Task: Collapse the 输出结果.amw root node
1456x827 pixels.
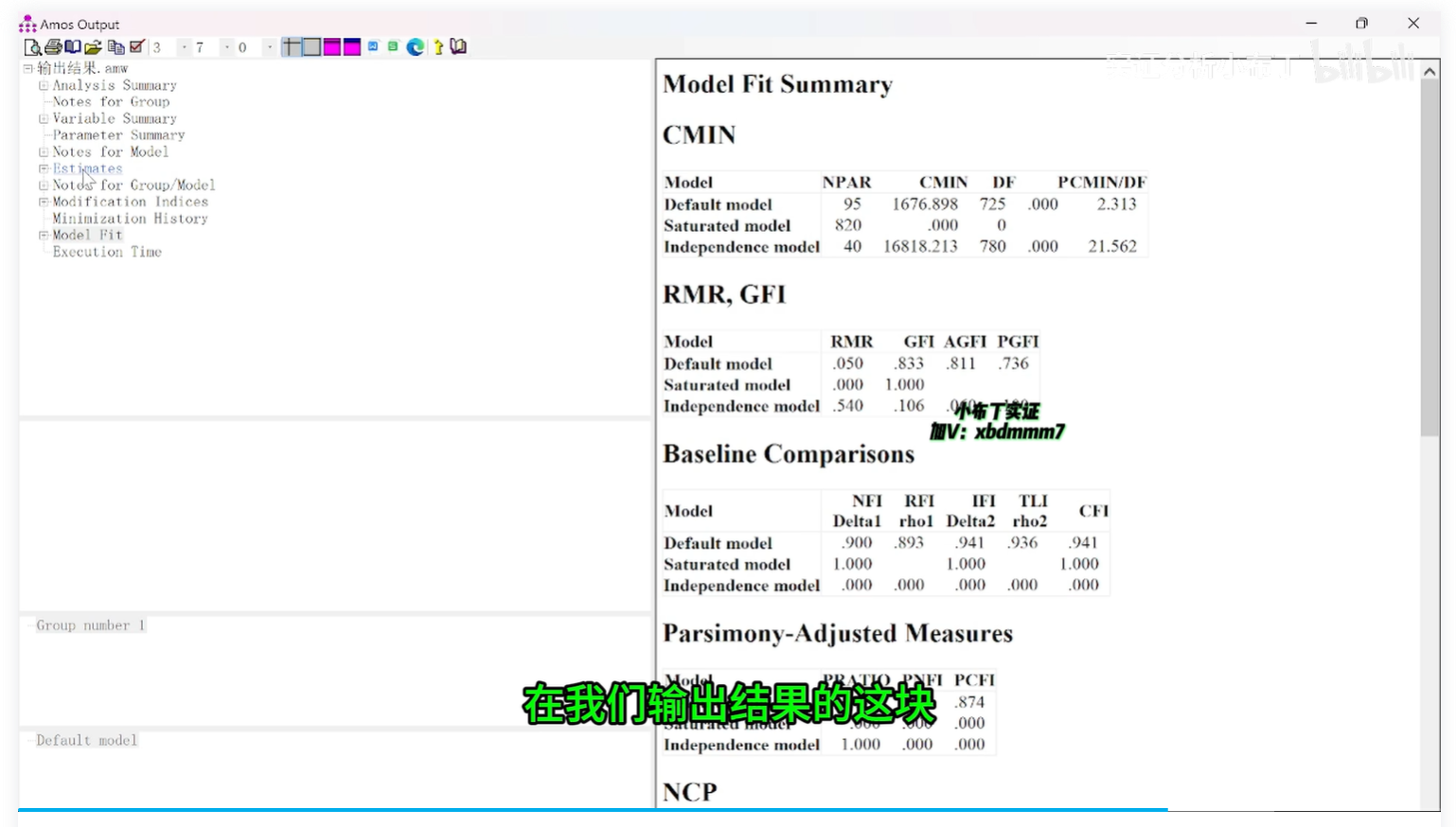Action: click(28, 68)
